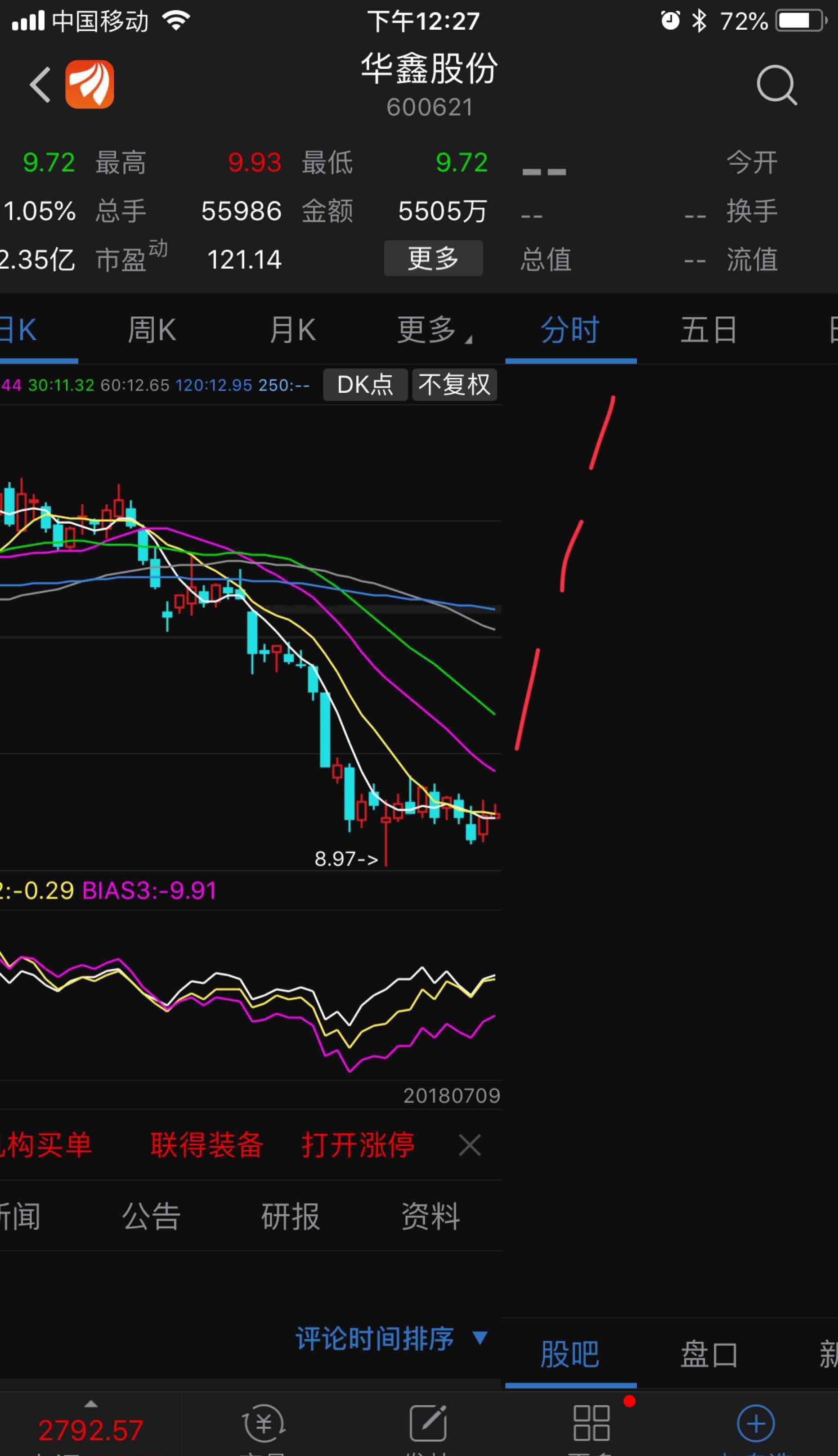Tap the yen trade icon
Image resolution: width=838 pixels, height=1456 pixels.
tap(264, 1423)
